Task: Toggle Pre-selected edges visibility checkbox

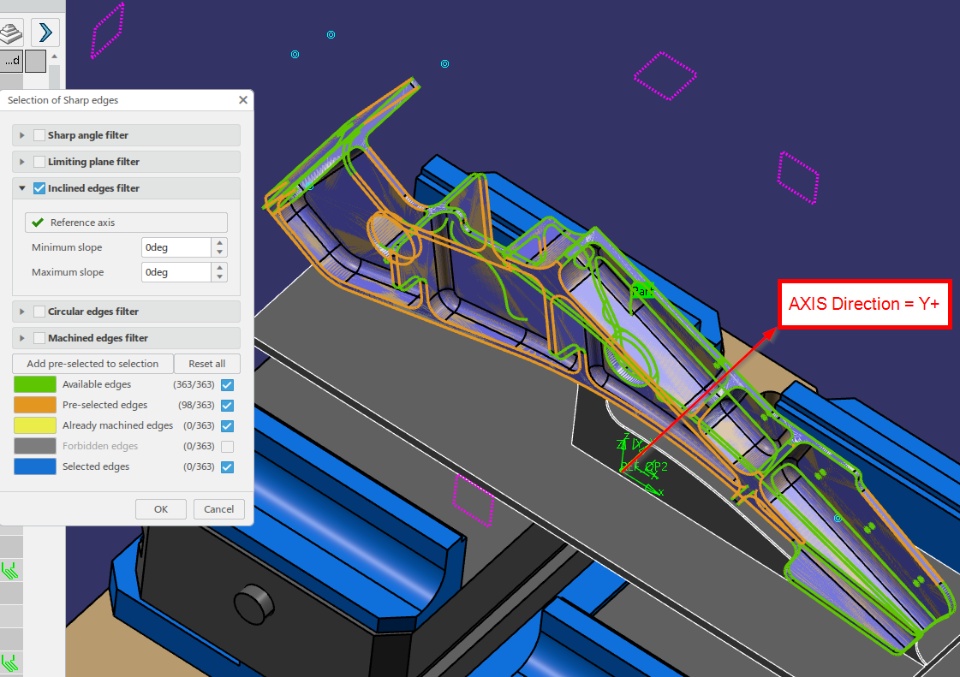Action: click(x=227, y=405)
